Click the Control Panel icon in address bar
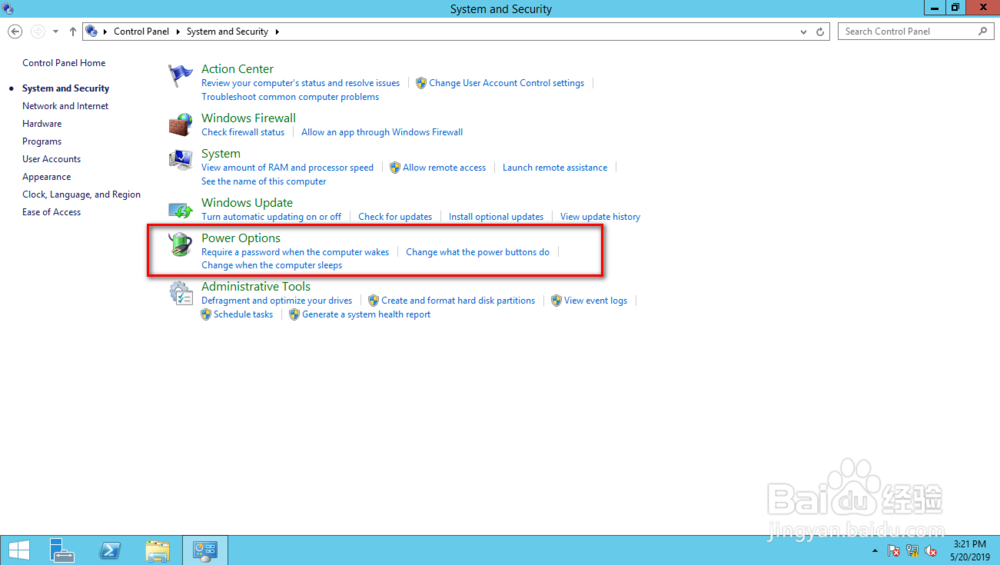 tap(92, 31)
